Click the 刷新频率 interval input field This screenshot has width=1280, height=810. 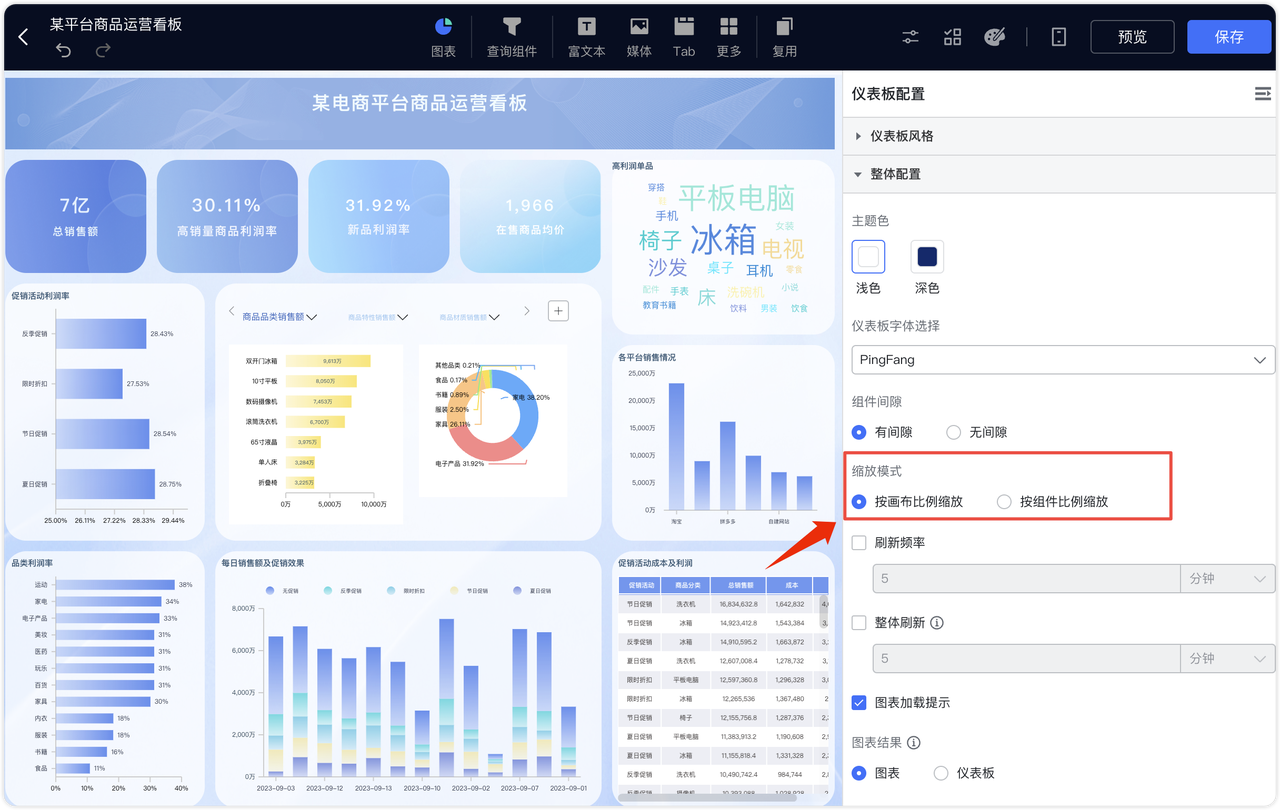pos(1026,579)
